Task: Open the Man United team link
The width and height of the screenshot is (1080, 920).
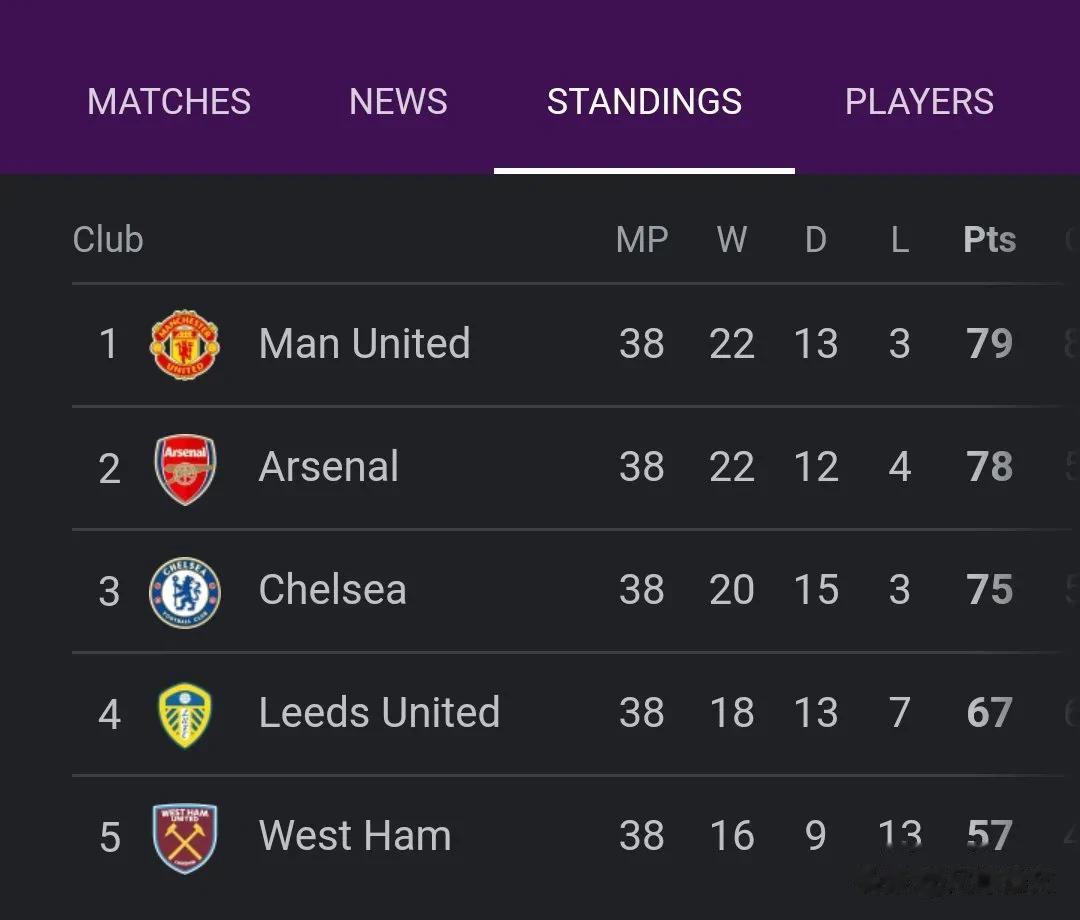Action: point(364,343)
